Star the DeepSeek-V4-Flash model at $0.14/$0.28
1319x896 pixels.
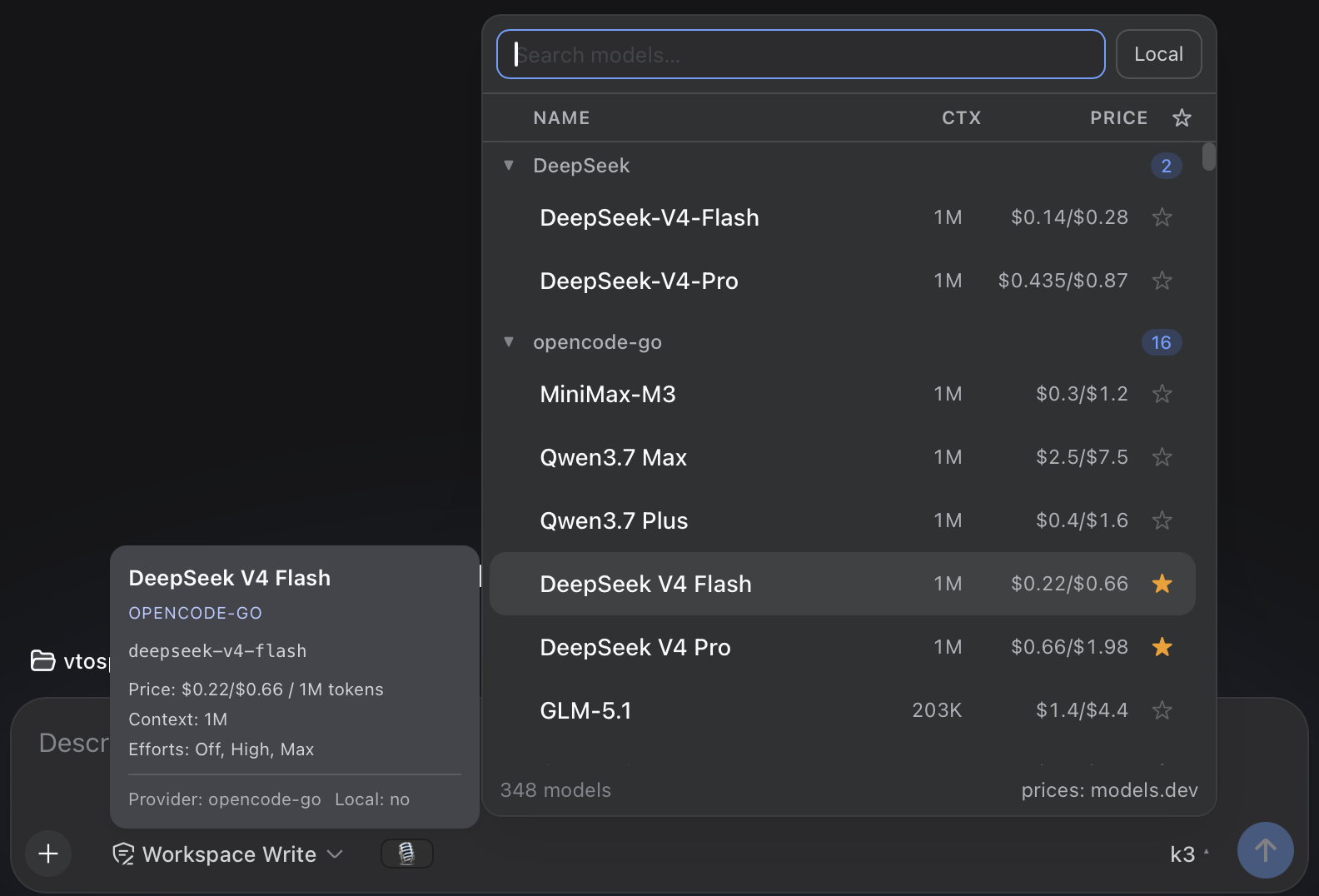click(x=1162, y=217)
